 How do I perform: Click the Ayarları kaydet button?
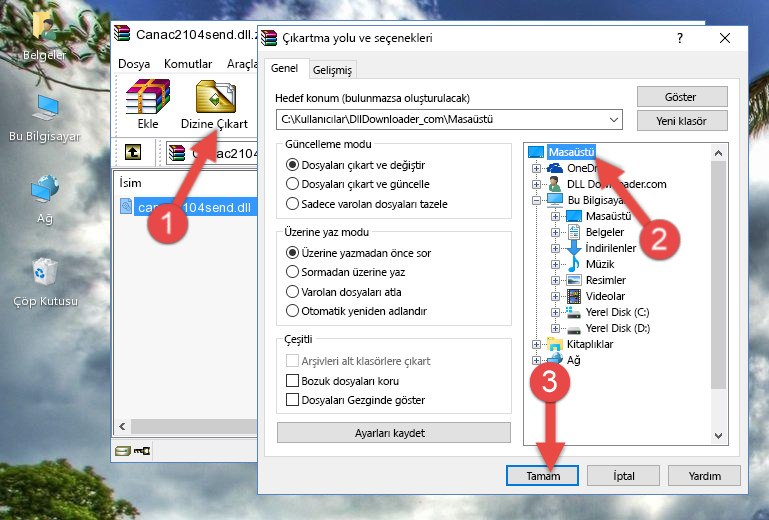pos(393,433)
